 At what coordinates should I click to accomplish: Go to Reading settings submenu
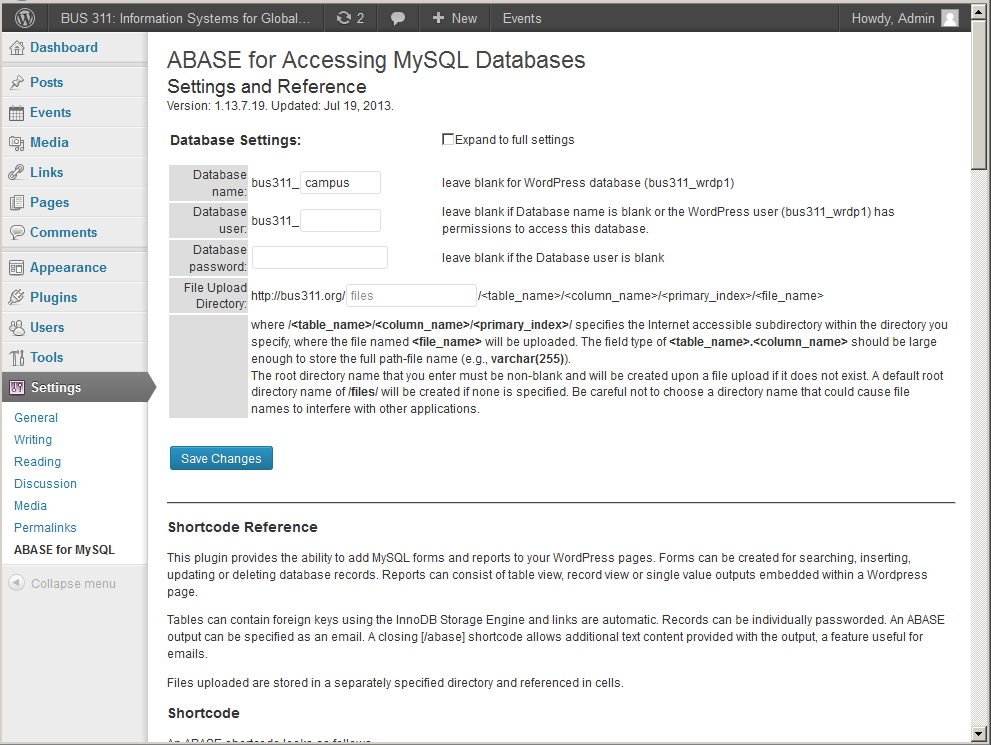tap(38, 462)
